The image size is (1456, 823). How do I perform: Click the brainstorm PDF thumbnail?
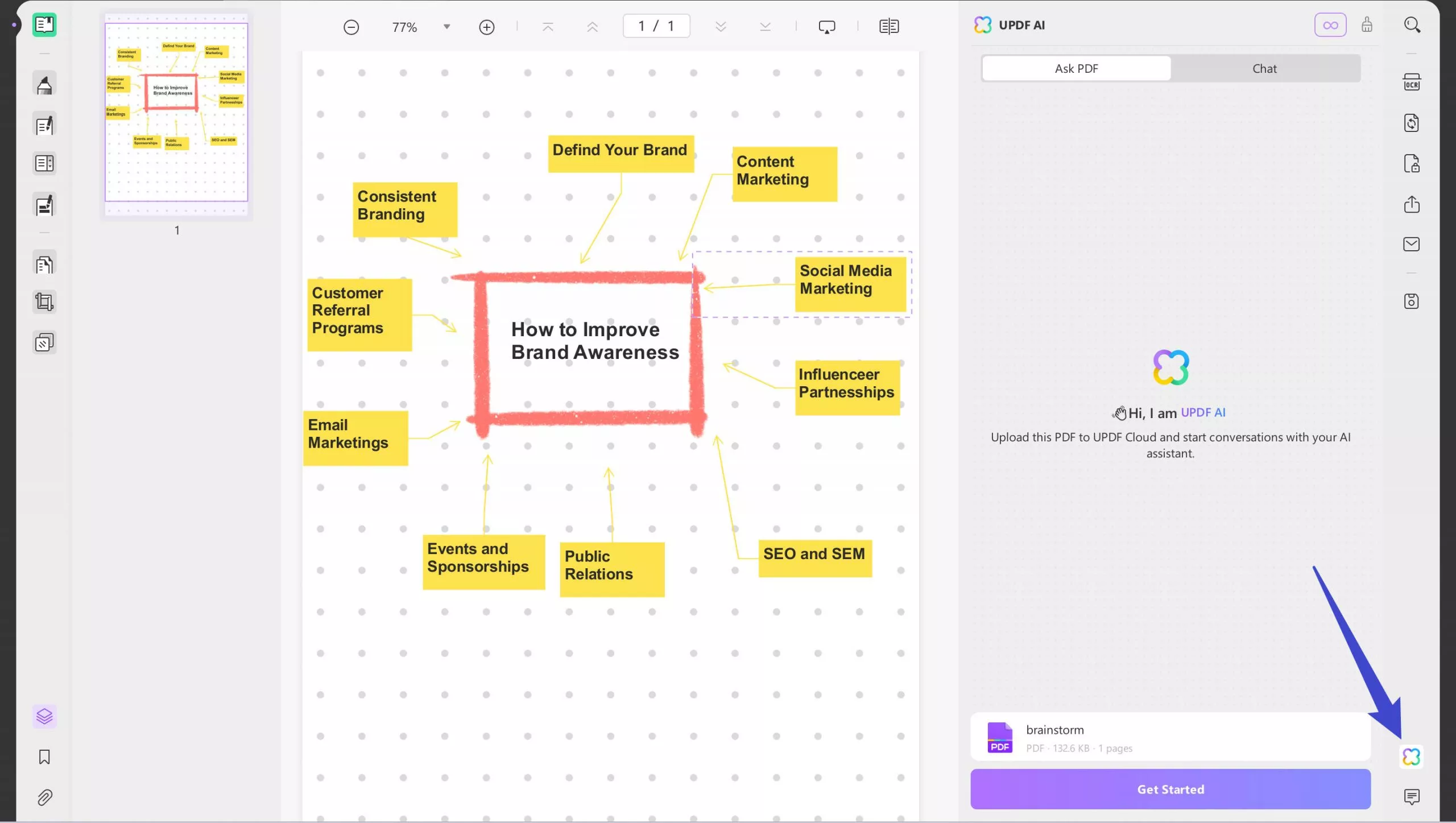[999, 737]
